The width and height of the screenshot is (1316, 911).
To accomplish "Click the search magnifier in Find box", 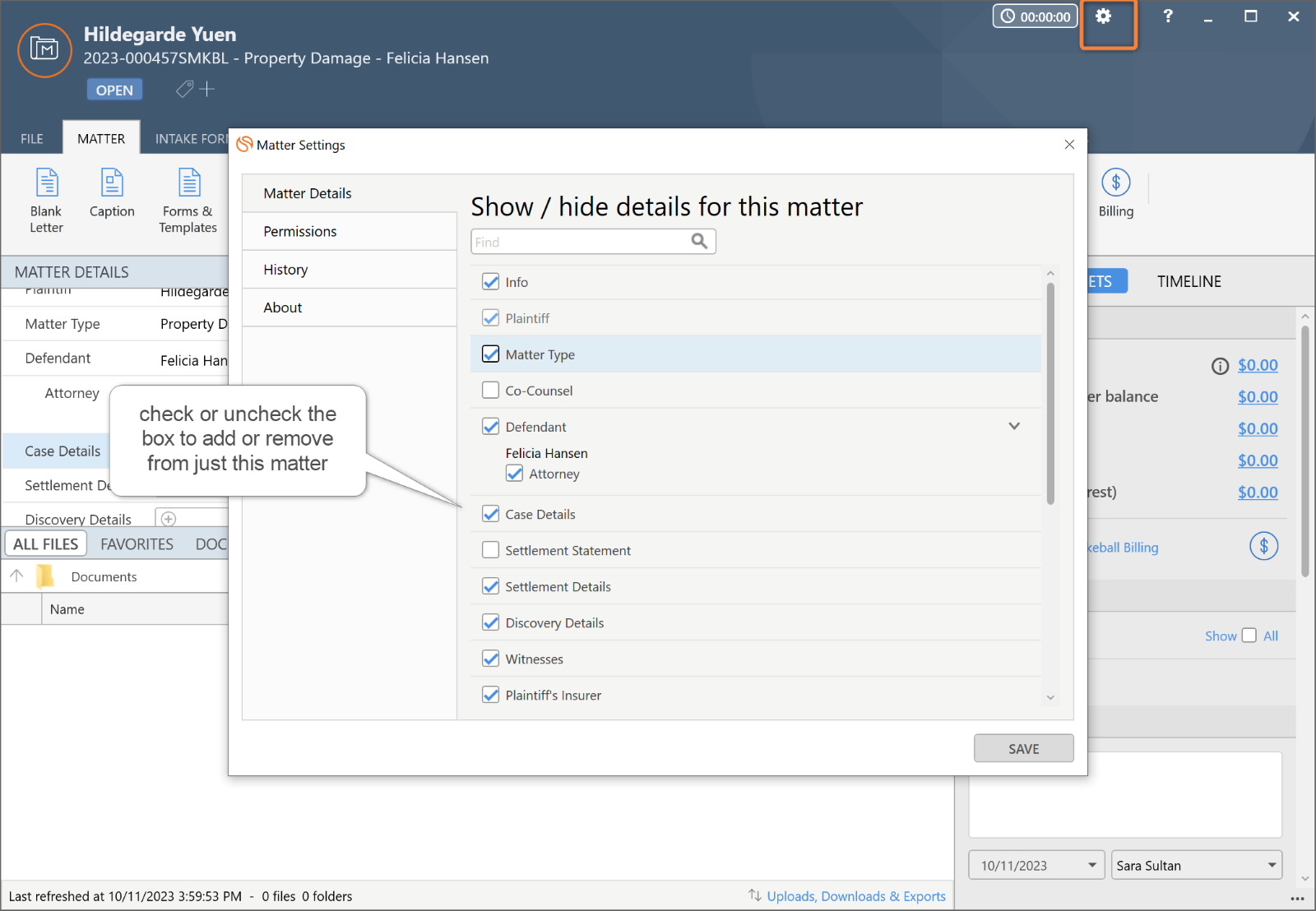I will (699, 241).
